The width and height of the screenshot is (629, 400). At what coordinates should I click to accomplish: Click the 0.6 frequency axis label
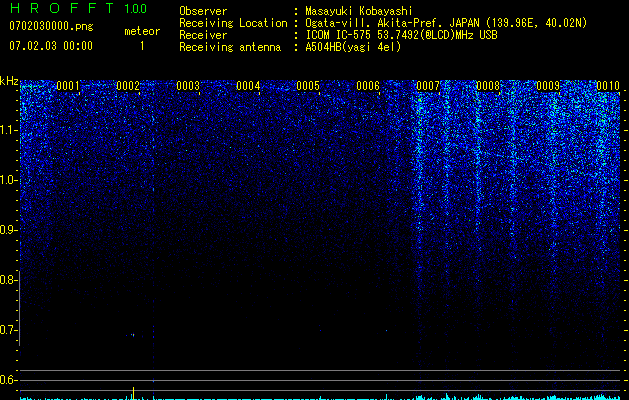pos(8,380)
